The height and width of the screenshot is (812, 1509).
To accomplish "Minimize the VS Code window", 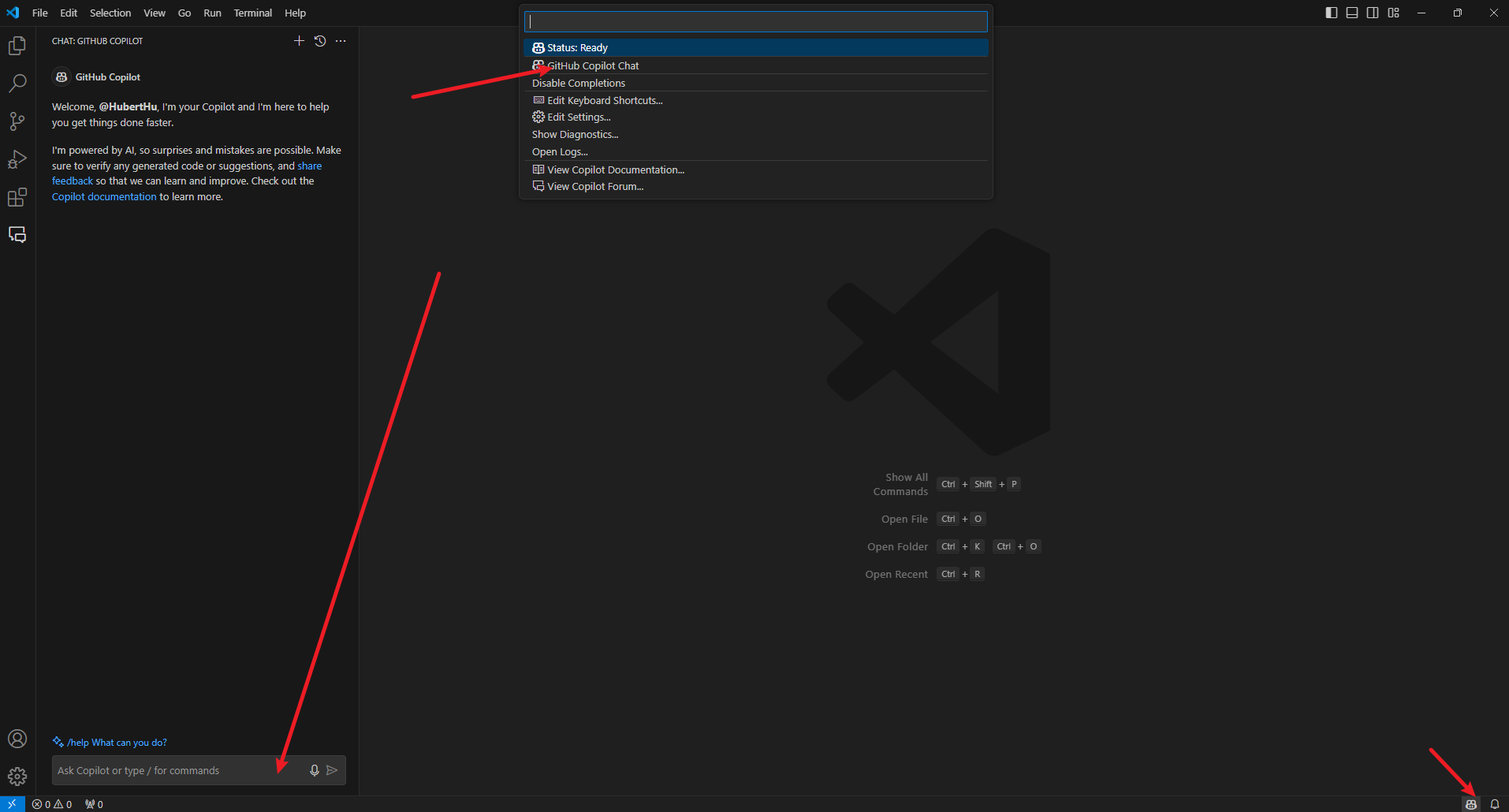I will pyautogui.click(x=1421, y=13).
